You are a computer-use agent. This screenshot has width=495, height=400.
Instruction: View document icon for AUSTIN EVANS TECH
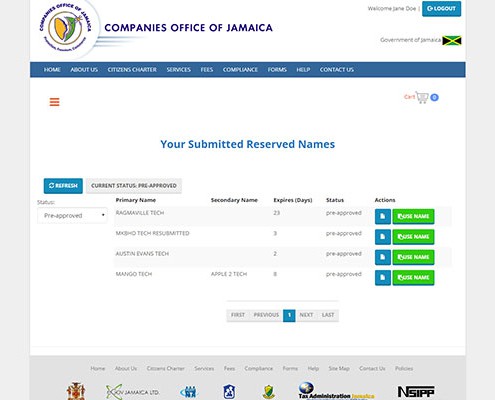click(383, 257)
